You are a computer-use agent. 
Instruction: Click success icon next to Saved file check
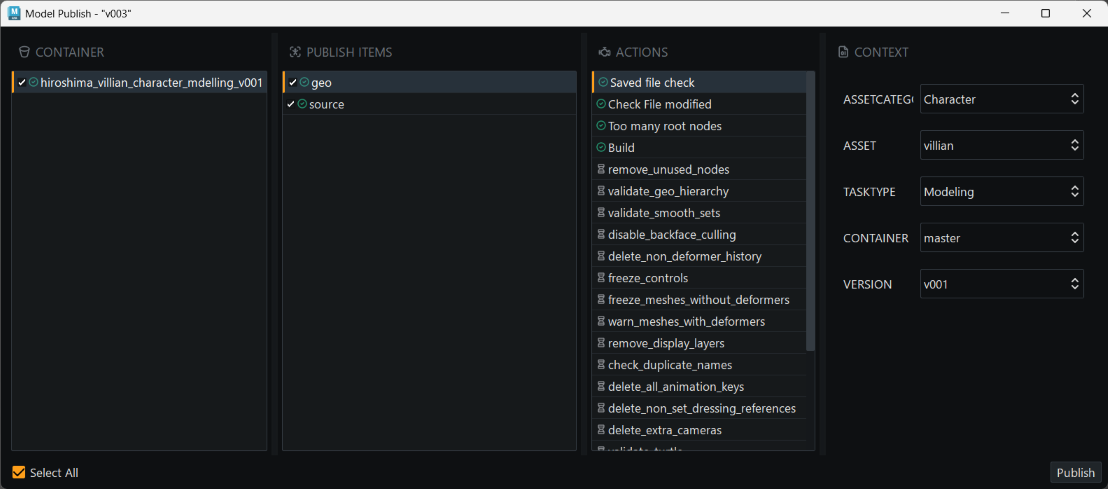(x=603, y=83)
